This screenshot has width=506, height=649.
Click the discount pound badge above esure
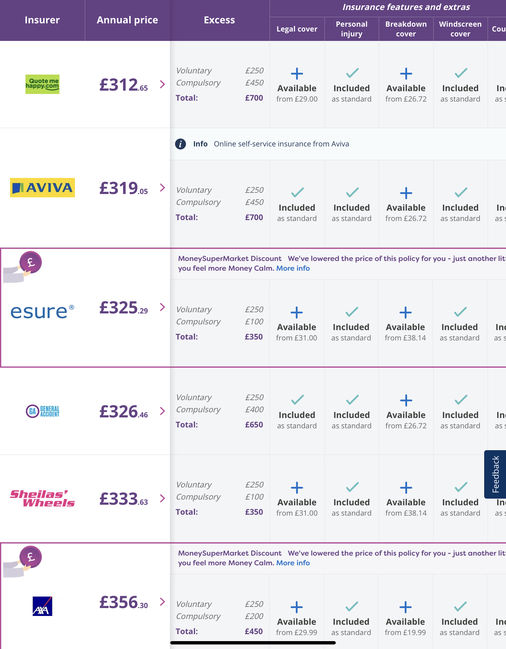pos(31,262)
